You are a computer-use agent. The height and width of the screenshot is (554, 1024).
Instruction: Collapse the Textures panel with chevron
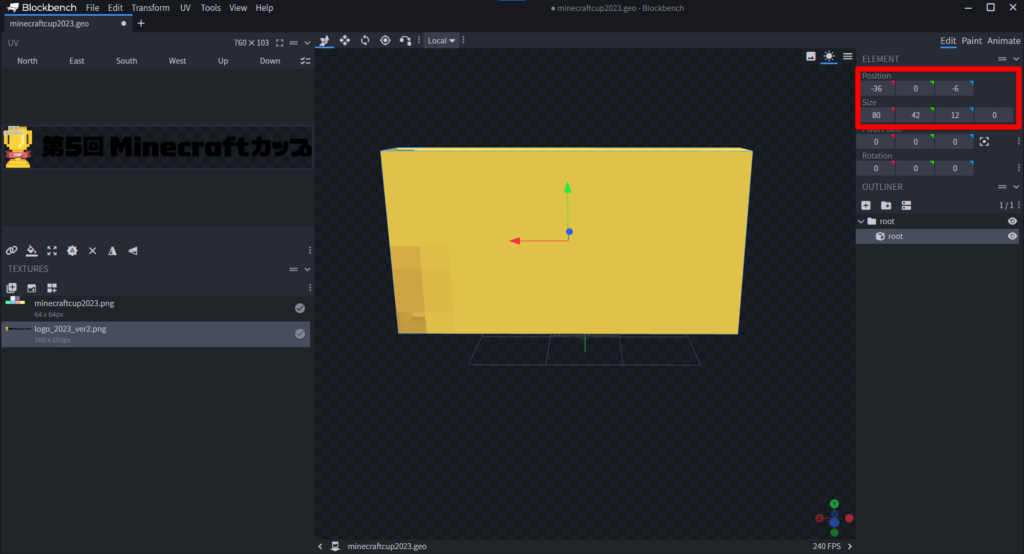coord(307,269)
